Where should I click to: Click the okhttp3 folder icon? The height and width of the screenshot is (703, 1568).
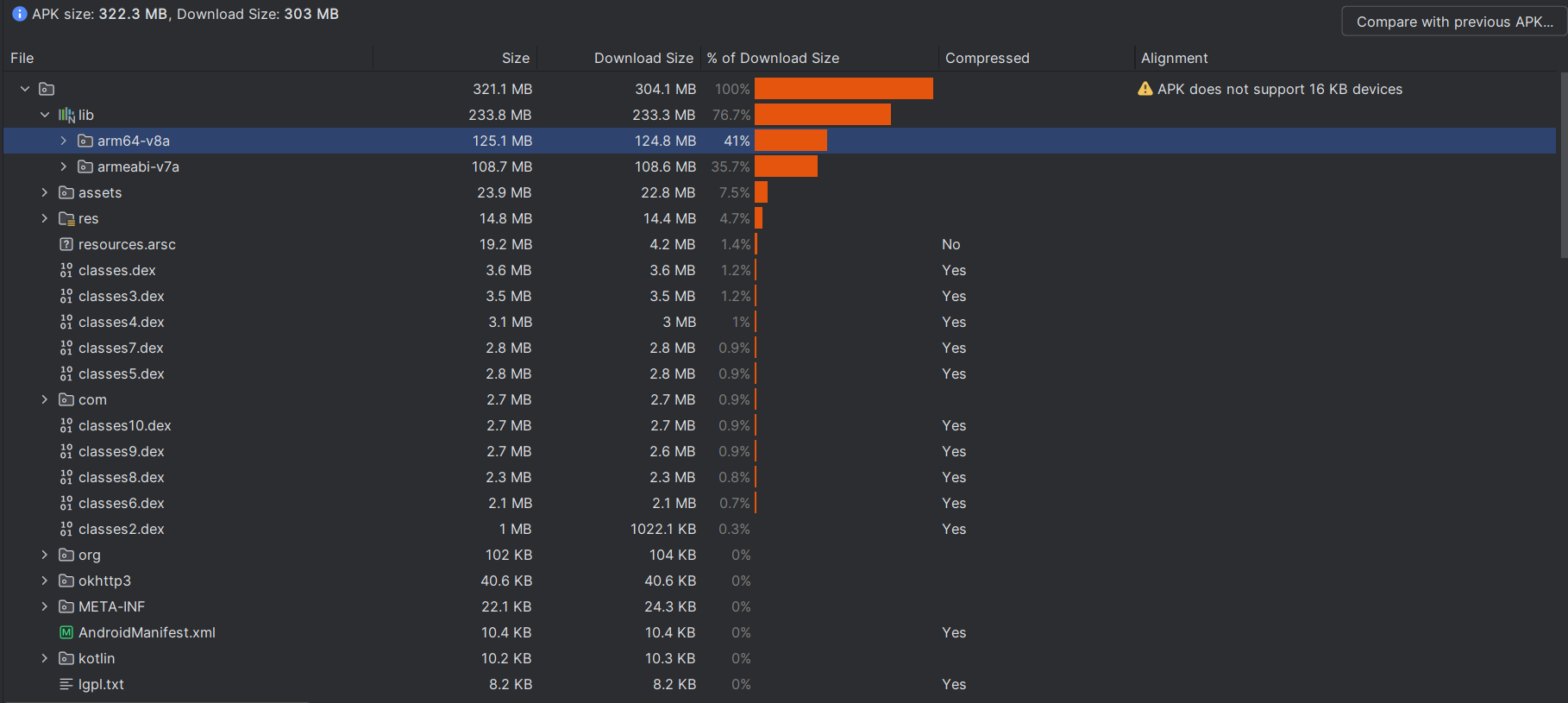pyautogui.click(x=66, y=581)
